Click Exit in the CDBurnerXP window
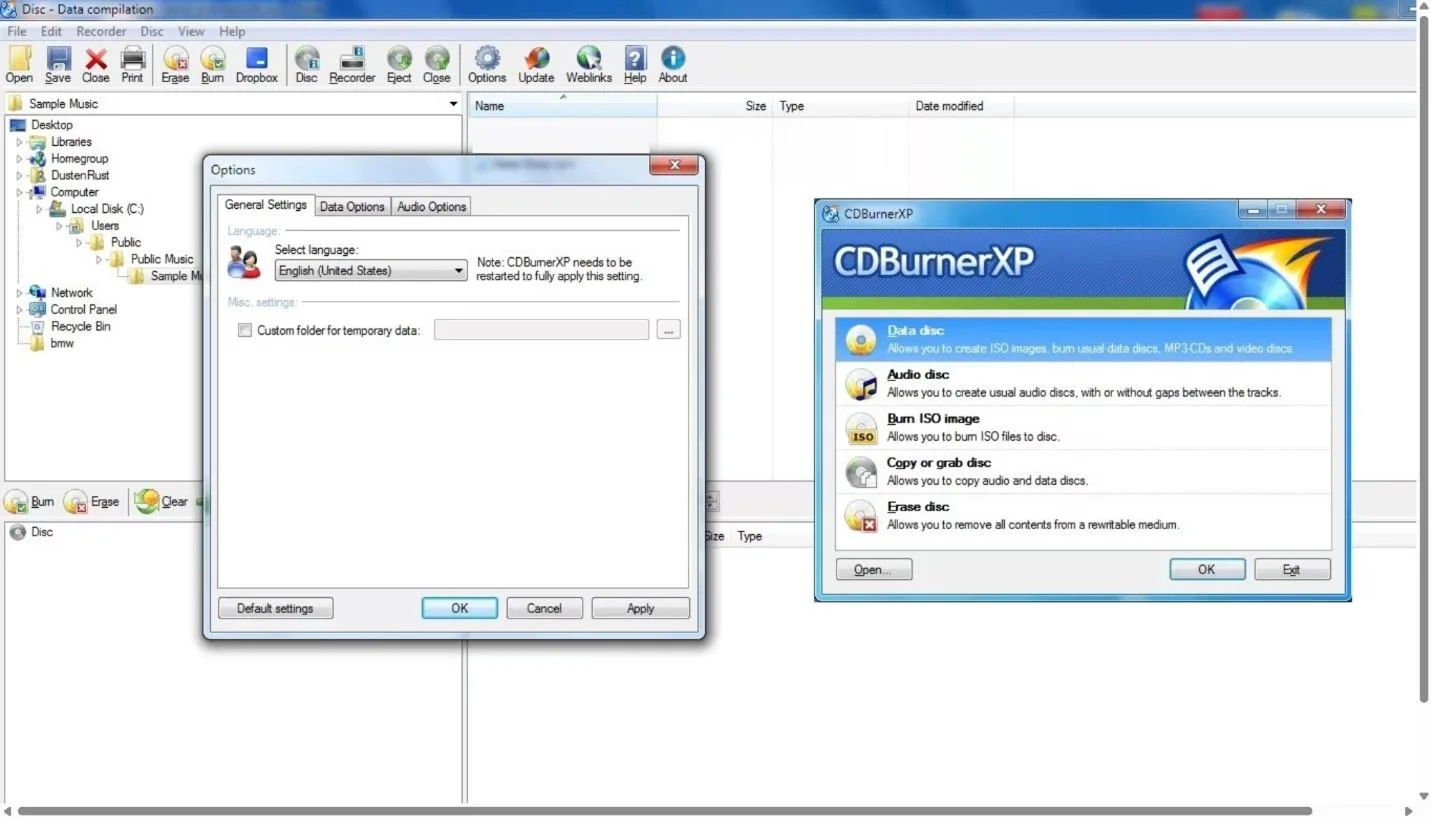 1292,569
